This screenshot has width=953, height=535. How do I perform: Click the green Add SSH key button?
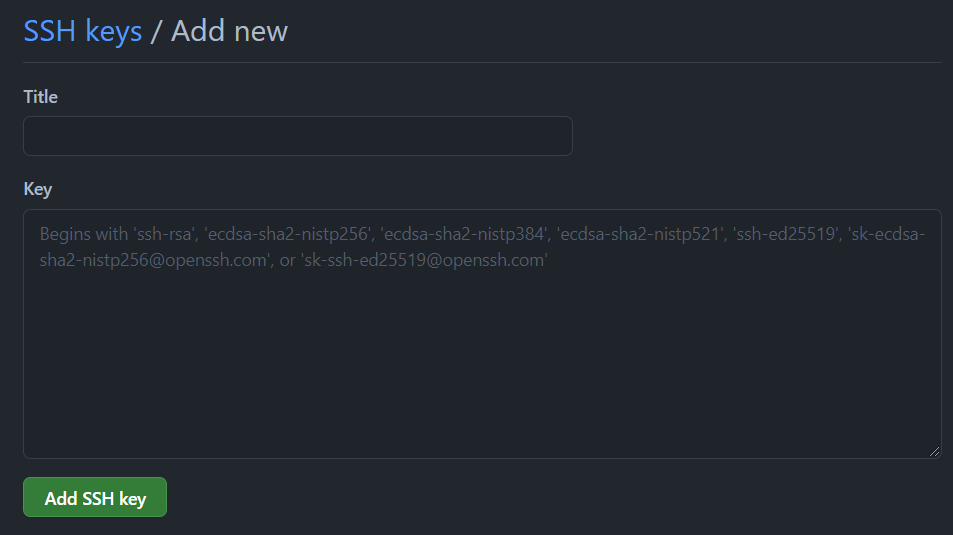point(95,497)
